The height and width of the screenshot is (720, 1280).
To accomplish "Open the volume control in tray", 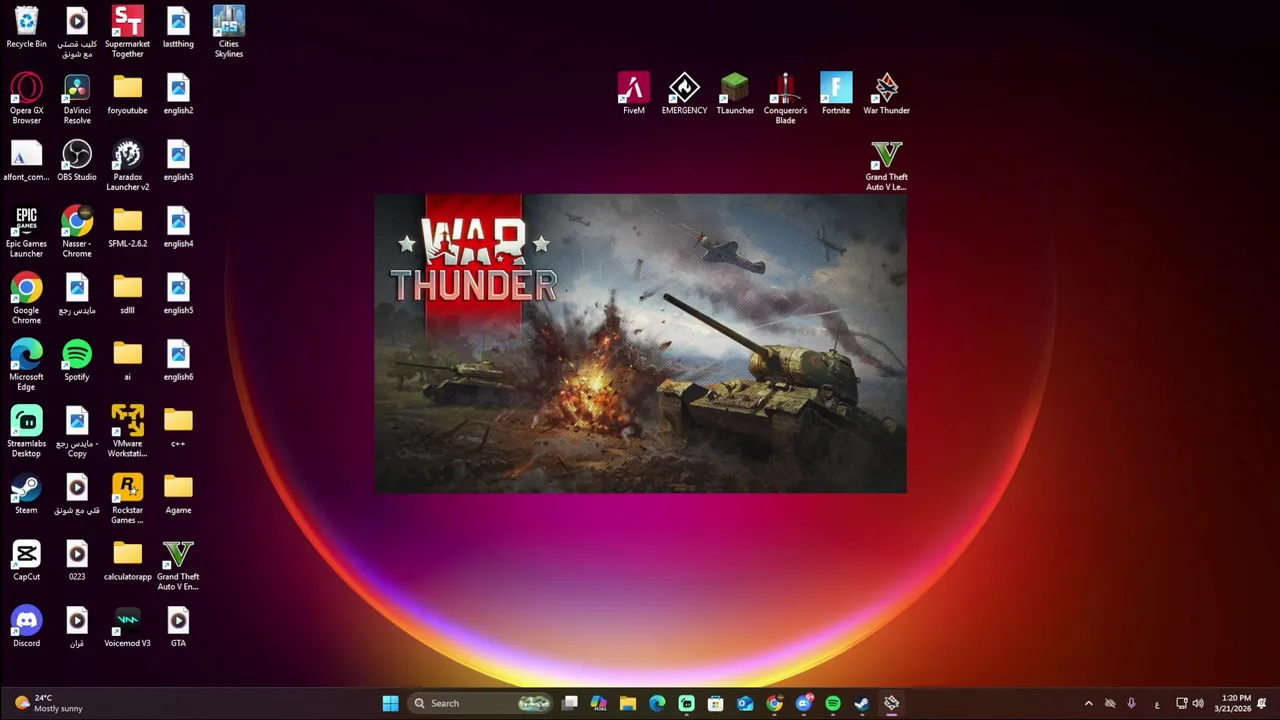I will pos(1198,703).
